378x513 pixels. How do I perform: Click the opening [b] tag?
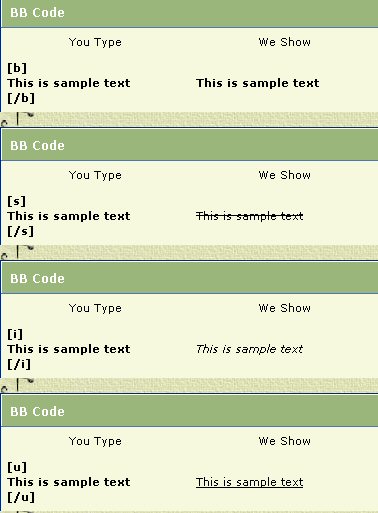17,68
